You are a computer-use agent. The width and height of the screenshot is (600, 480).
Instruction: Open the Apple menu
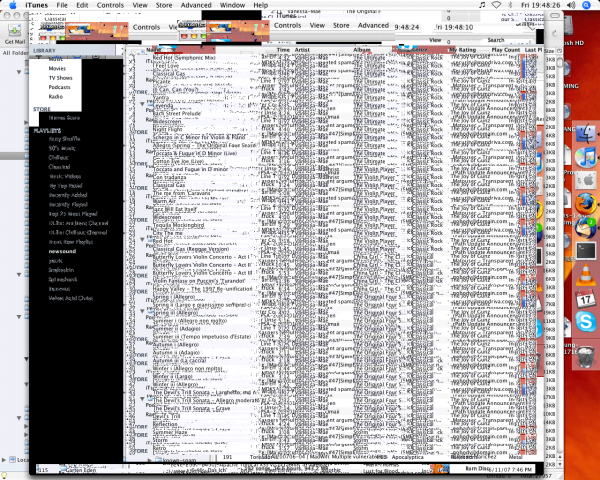[x=10, y=6]
